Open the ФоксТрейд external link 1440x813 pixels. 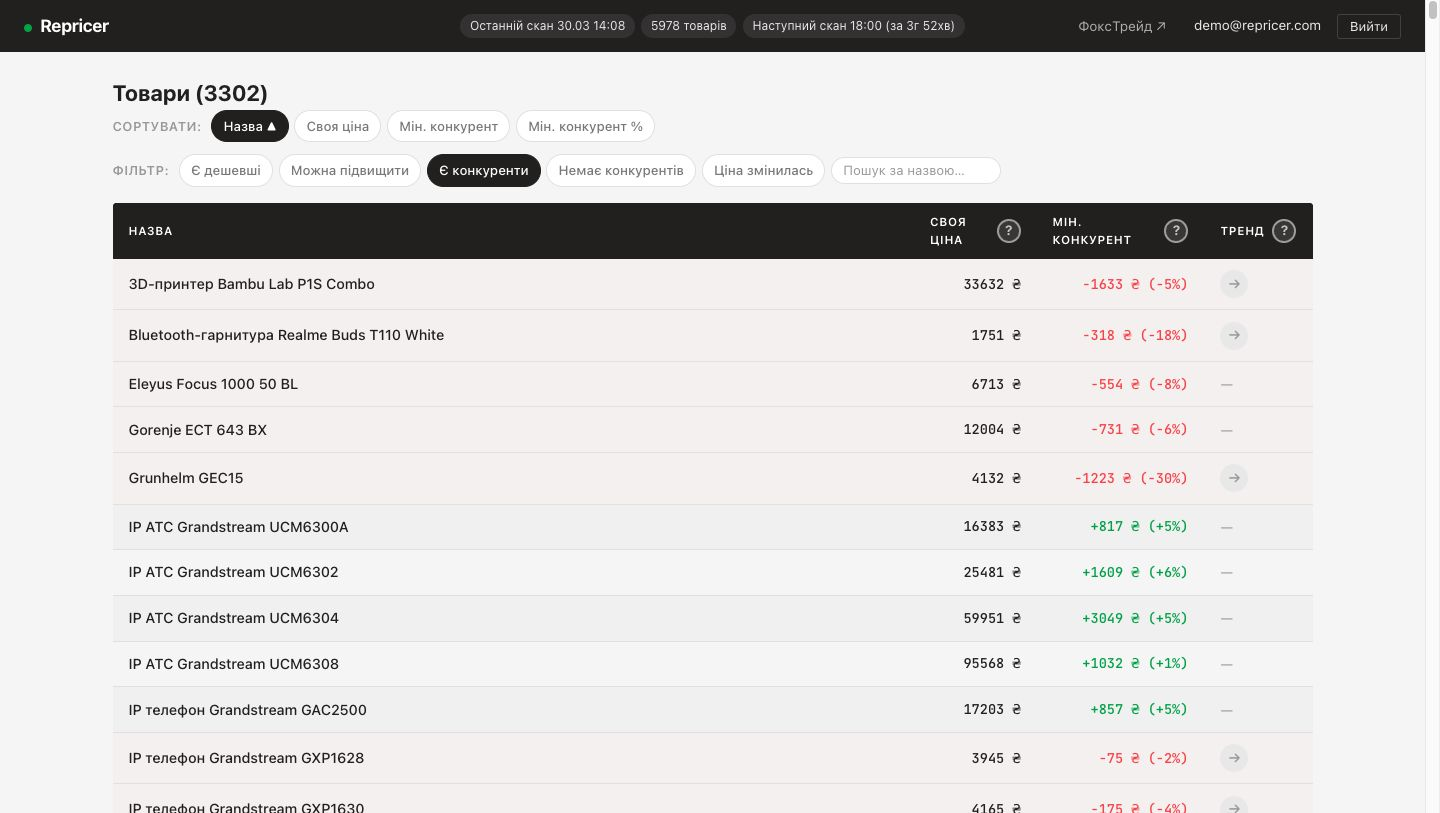point(1122,26)
